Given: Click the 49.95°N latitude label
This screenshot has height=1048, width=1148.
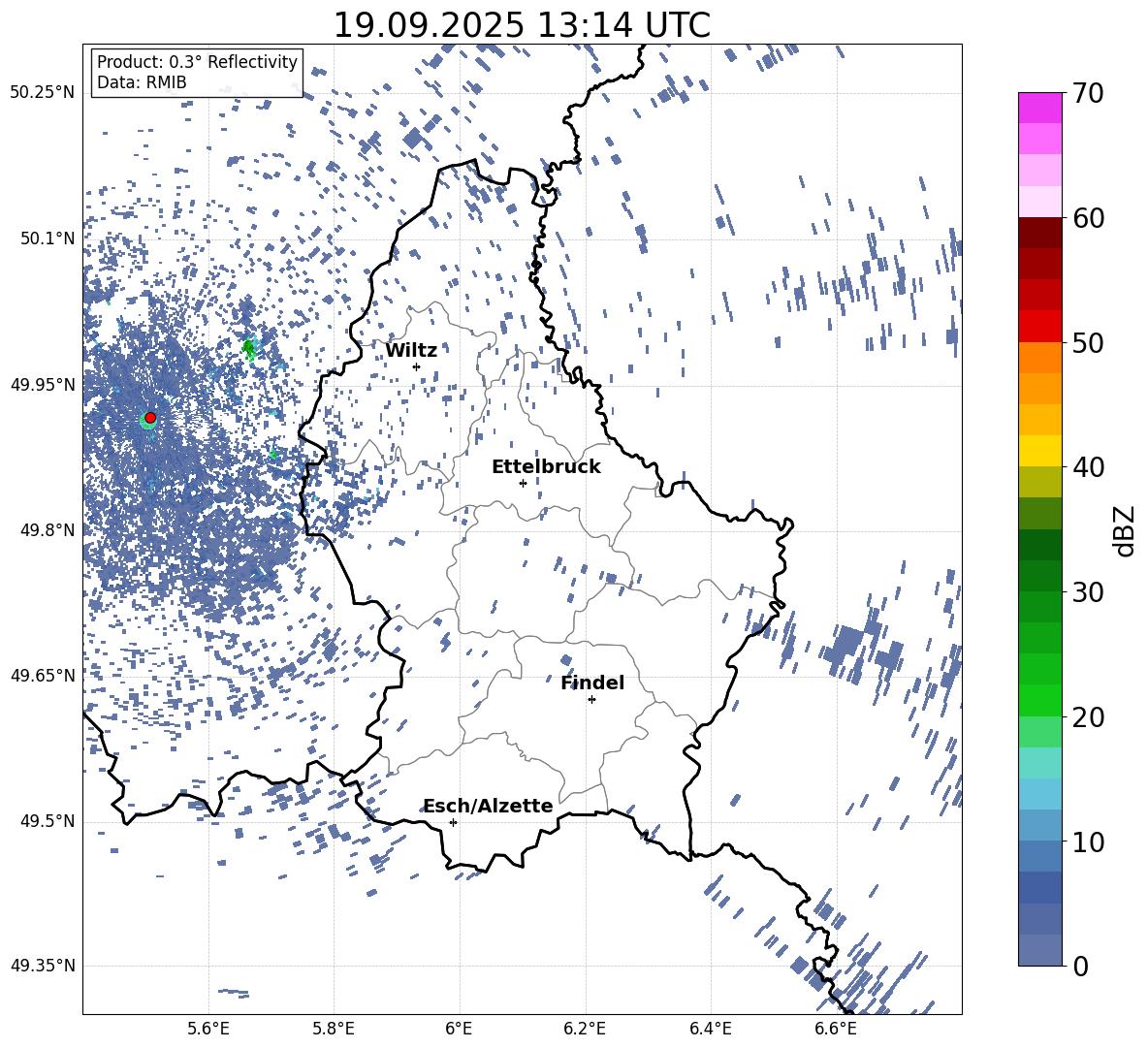Looking at the screenshot, I should click(43, 384).
